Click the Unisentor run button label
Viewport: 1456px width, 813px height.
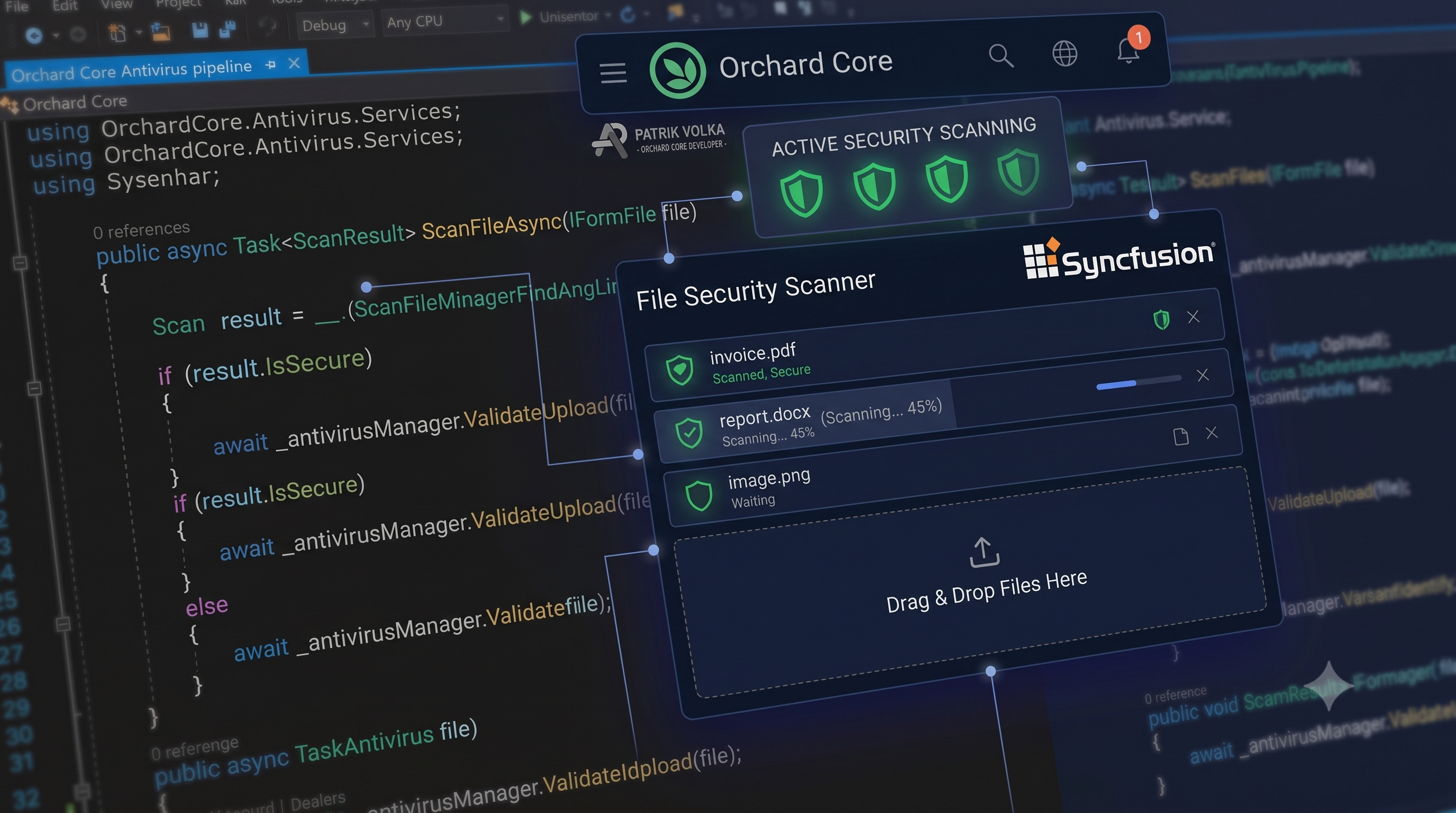pos(569,16)
